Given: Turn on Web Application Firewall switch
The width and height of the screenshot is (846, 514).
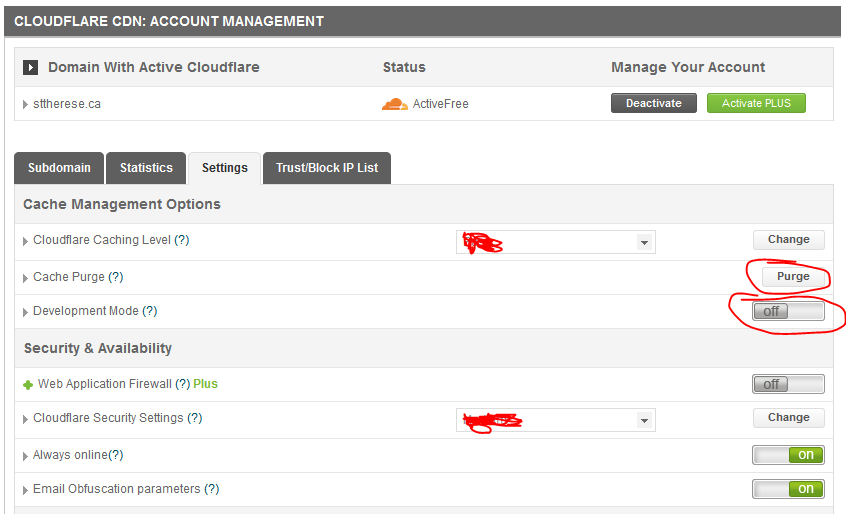Looking at the screenshot, I should pyautogui.click(x=788, y=384).
